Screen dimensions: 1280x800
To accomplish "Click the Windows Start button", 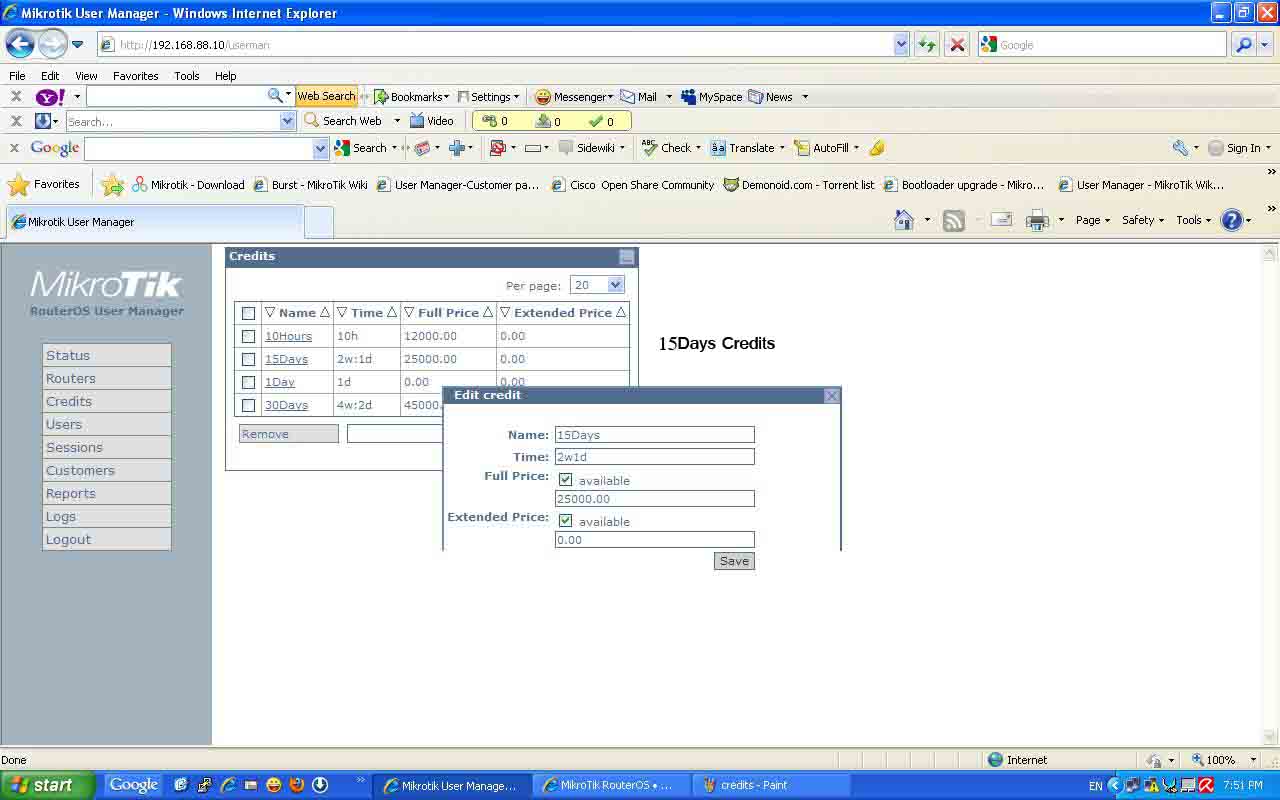I will click(x=47, y=785).
